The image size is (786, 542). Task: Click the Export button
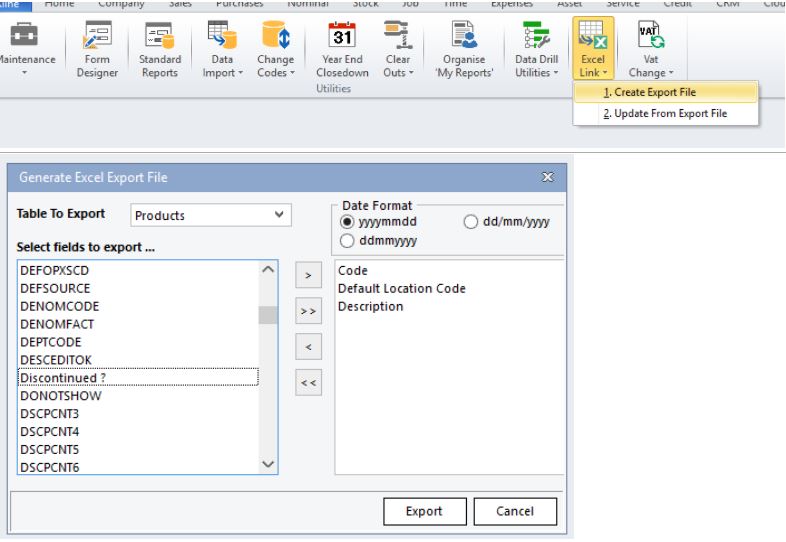[x=425, y=511]
